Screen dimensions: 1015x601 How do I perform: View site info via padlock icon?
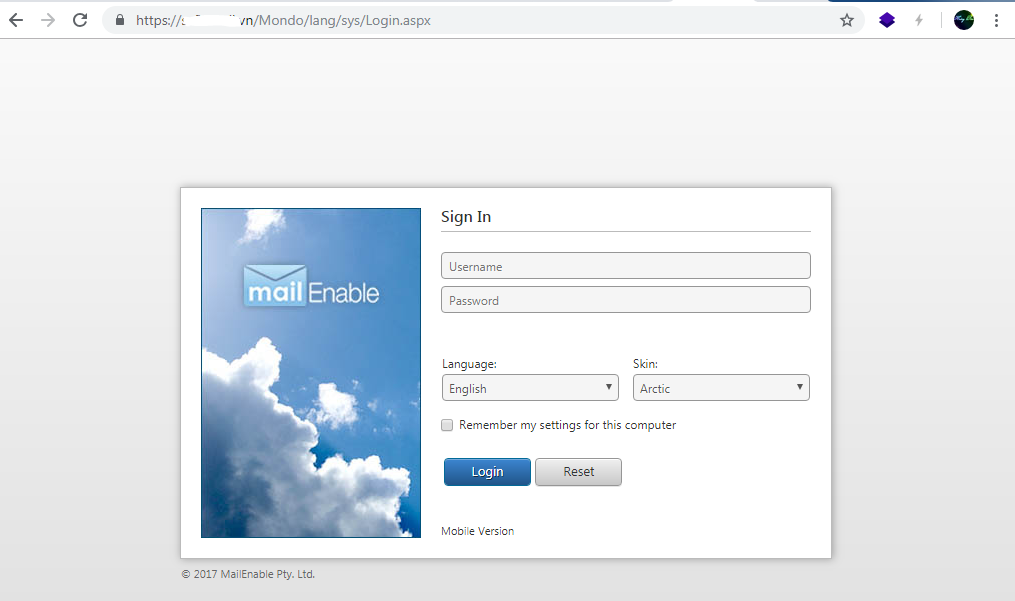[120, 20]
